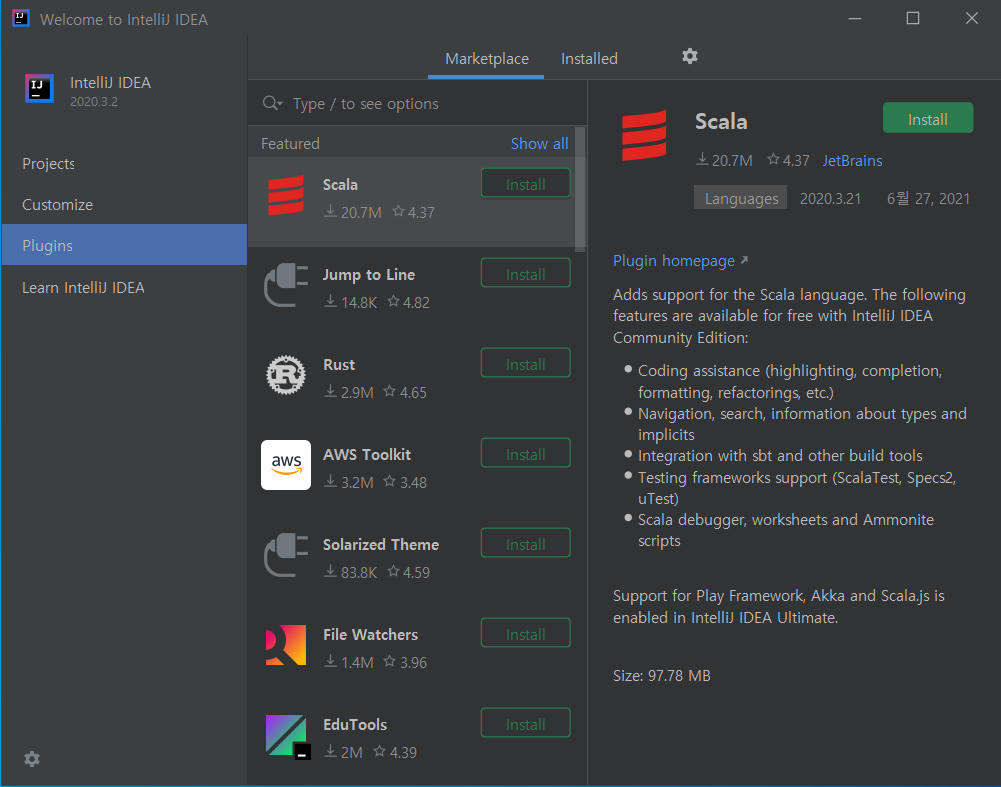Click the EduTools icon

point(287,737)
